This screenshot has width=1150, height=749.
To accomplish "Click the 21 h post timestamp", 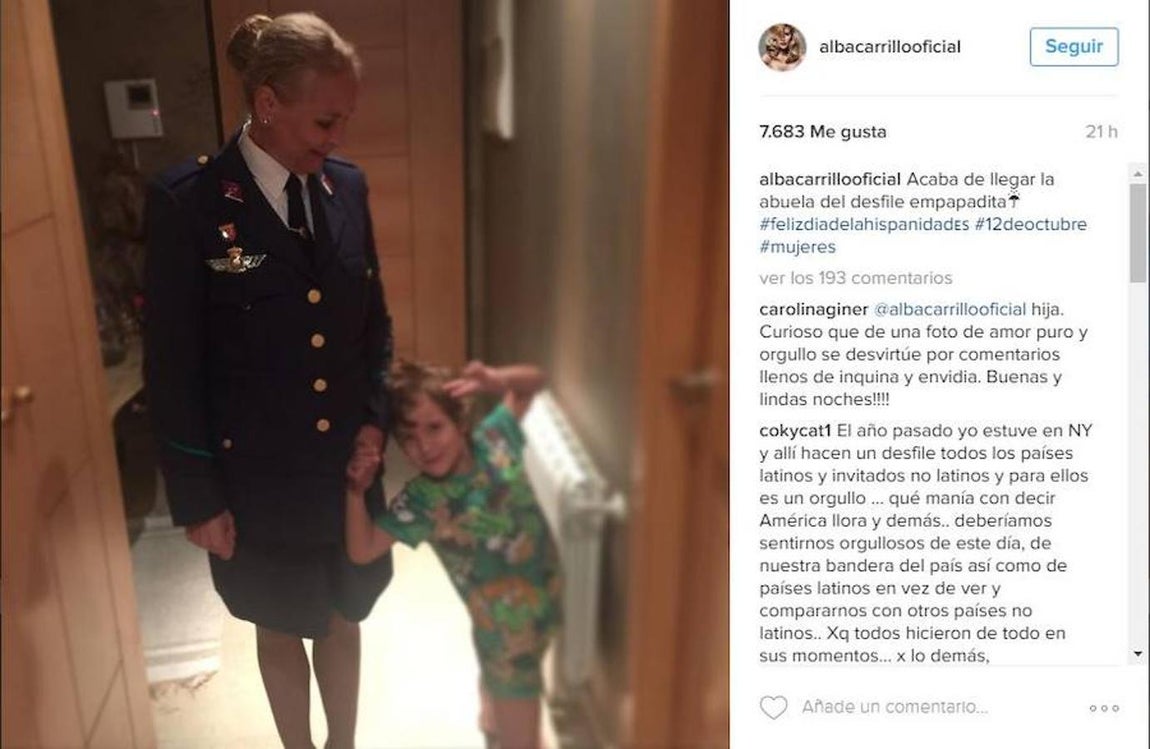I will 1102,132.
